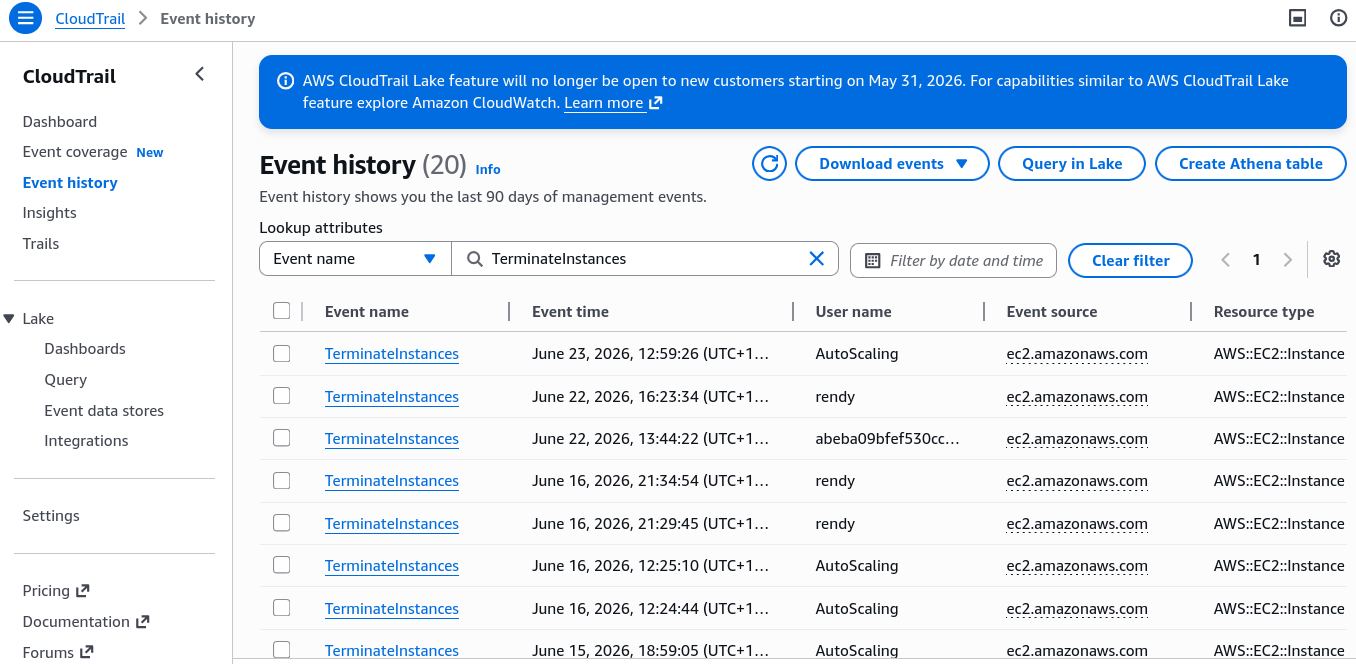Click user name rendy at June 16, 21:34:54

click(x=835, y=481)
